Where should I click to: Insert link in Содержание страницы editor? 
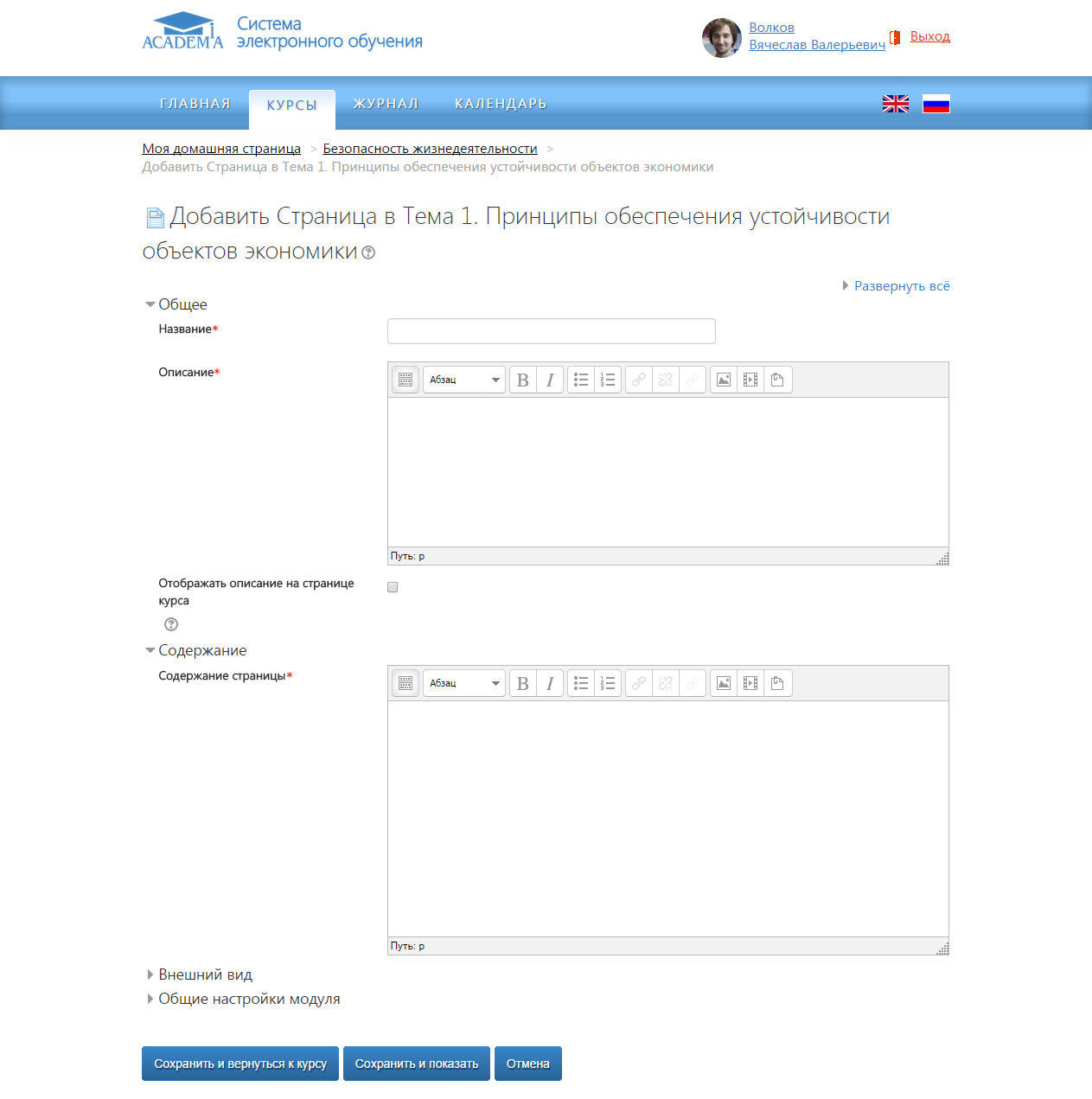pyautogui.click(x=639, y=683)
